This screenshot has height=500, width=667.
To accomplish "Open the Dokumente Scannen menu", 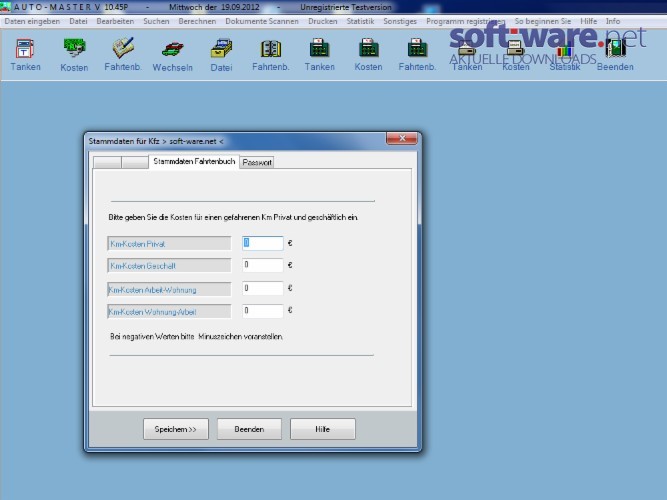I will (262, 21).
